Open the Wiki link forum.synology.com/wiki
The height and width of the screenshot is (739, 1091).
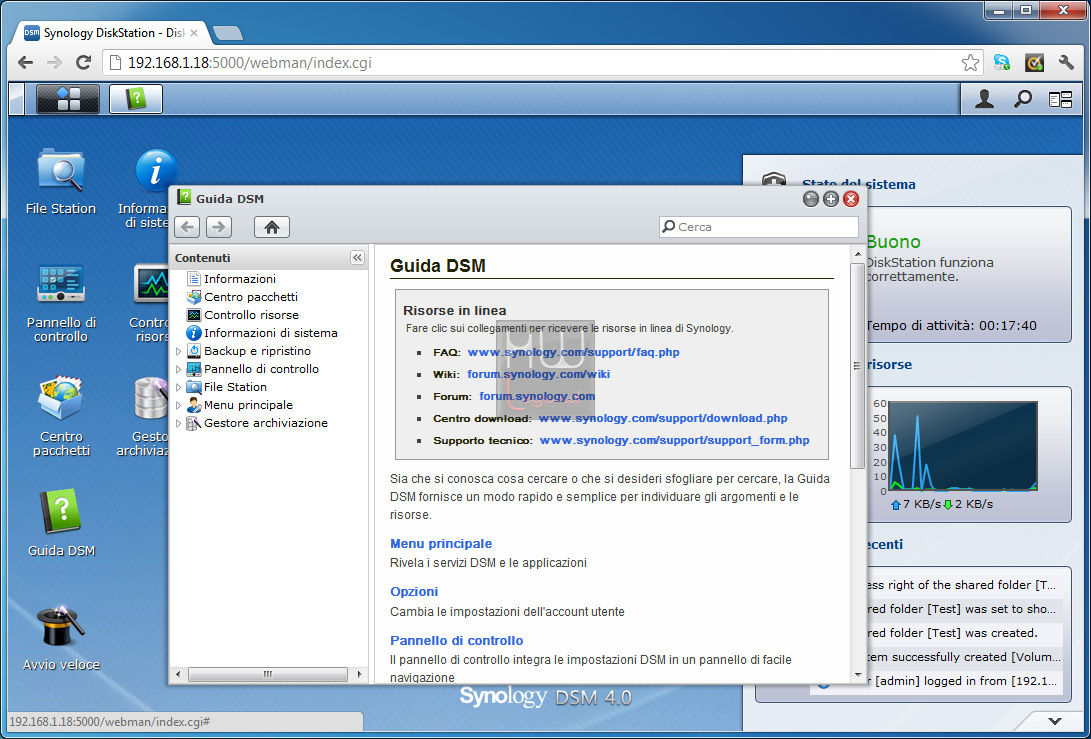click(x=539, y=374)
